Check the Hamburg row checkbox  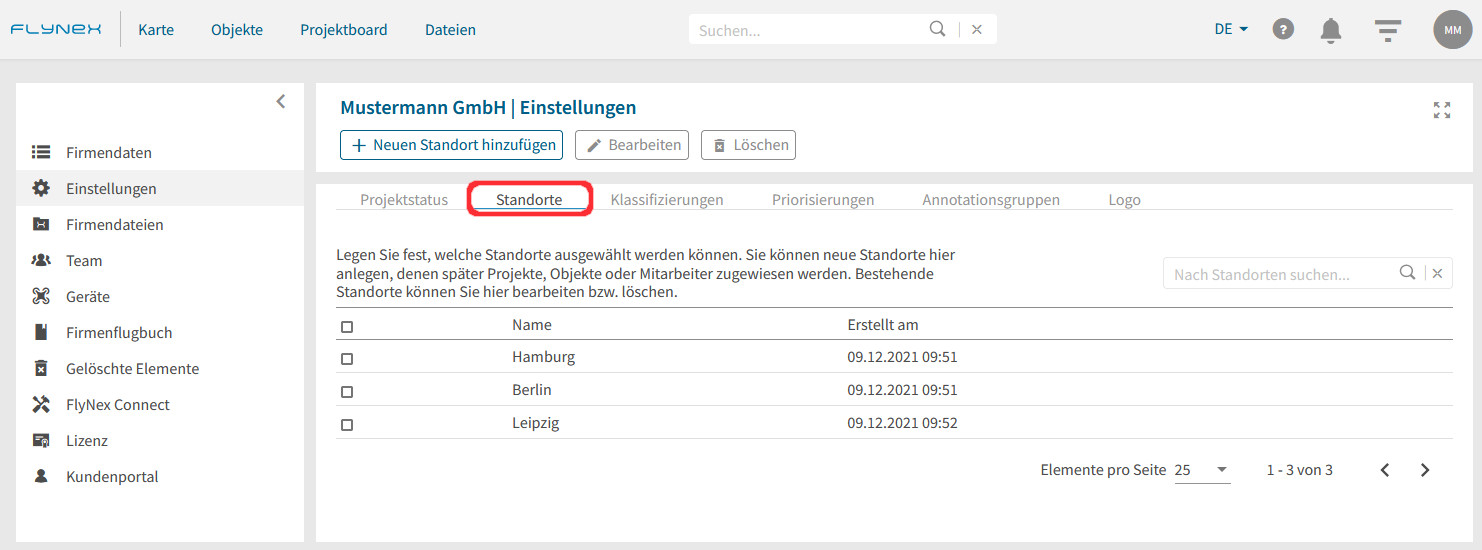[347, 358]
